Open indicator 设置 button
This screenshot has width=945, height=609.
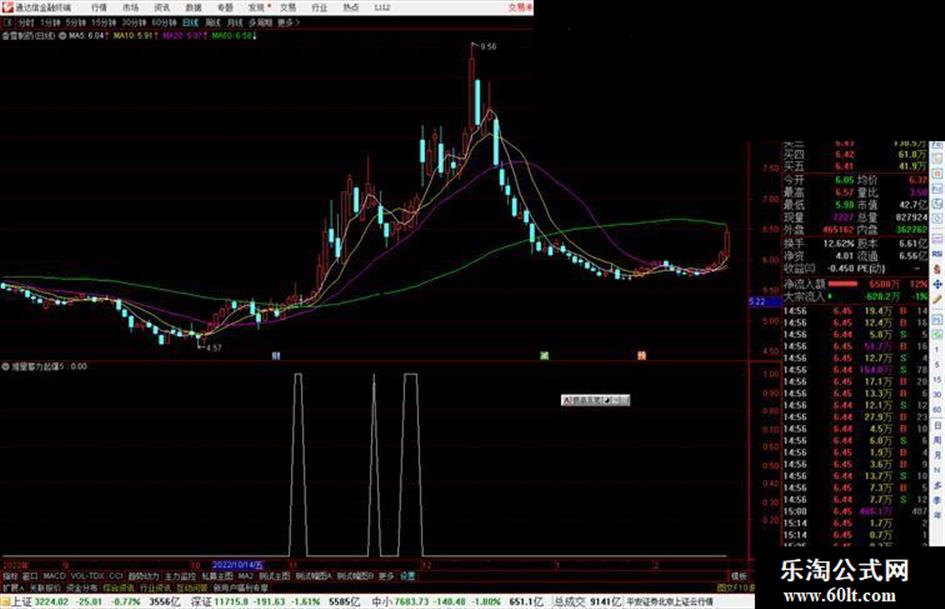tap(408, 576)
